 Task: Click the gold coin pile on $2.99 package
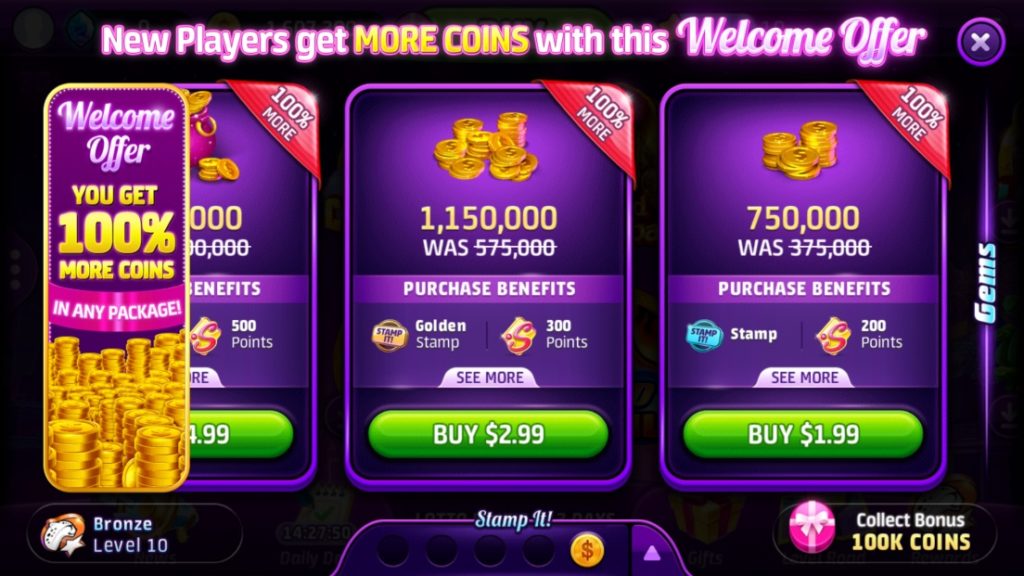click(487, 147)
